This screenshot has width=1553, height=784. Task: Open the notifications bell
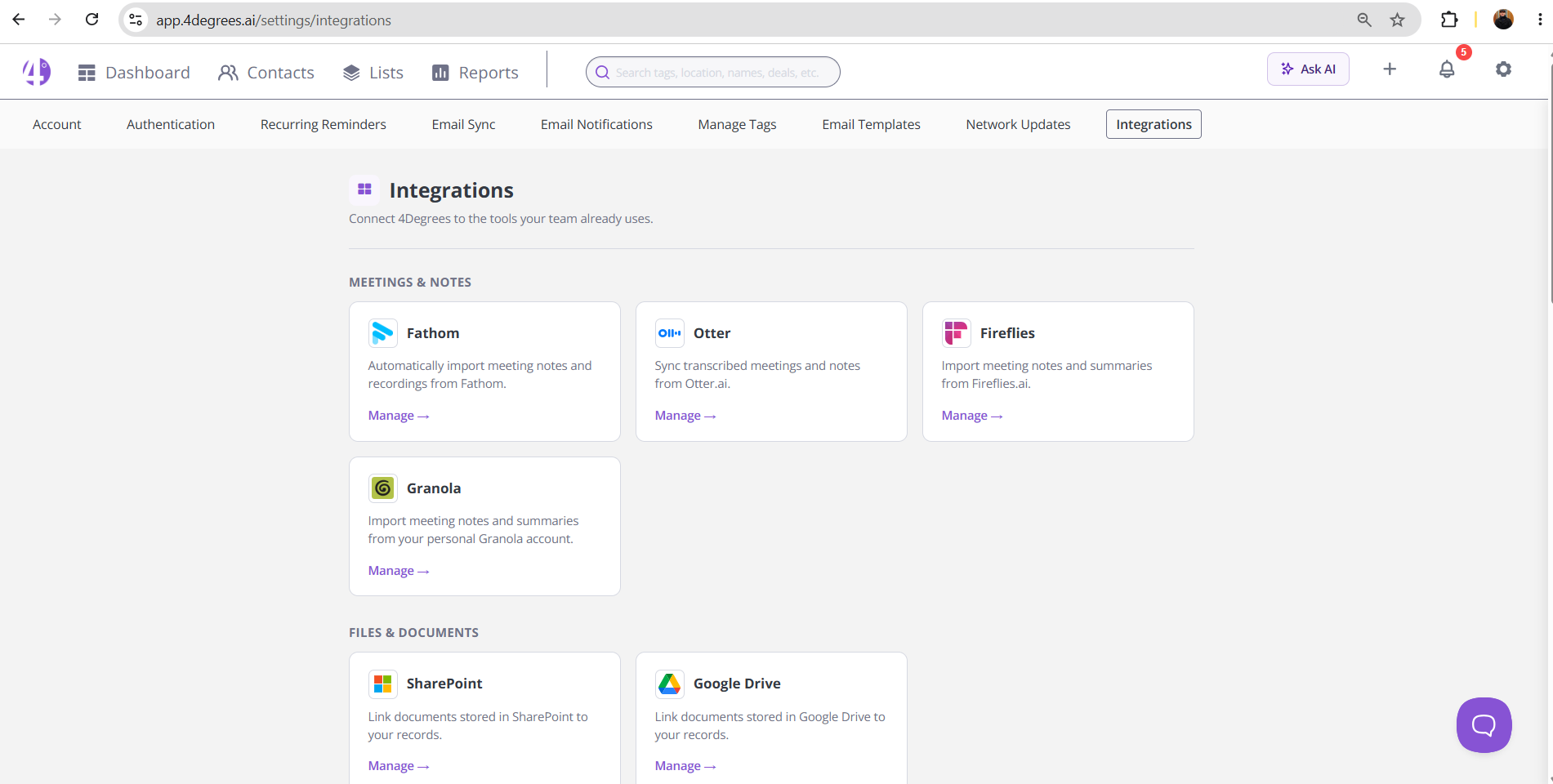(1447, 69)
